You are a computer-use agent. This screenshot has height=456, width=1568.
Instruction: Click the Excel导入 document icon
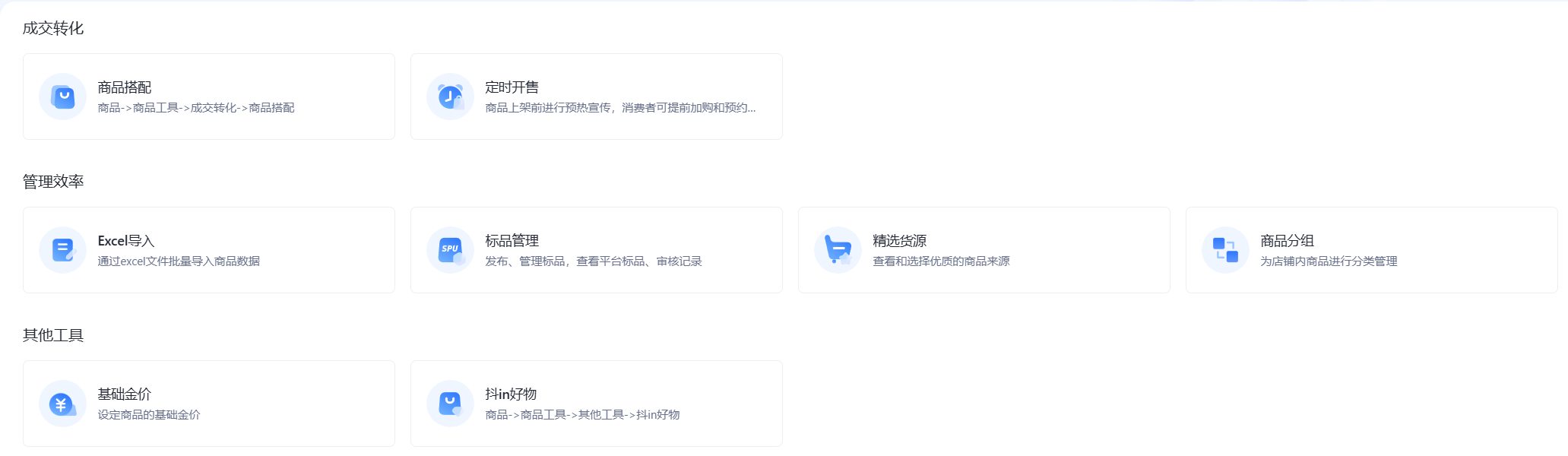pos(62,250)
